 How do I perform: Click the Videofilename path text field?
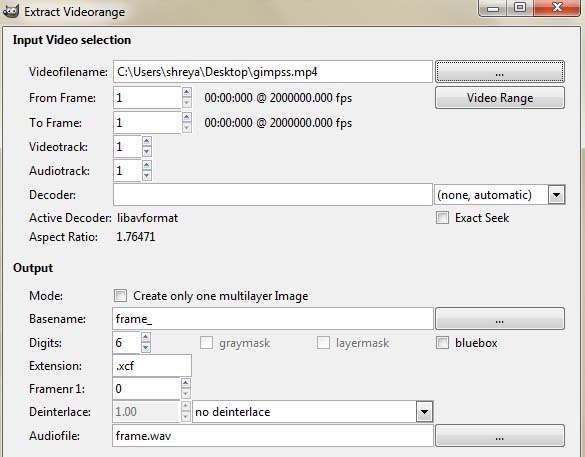click(x=273, y=72)
